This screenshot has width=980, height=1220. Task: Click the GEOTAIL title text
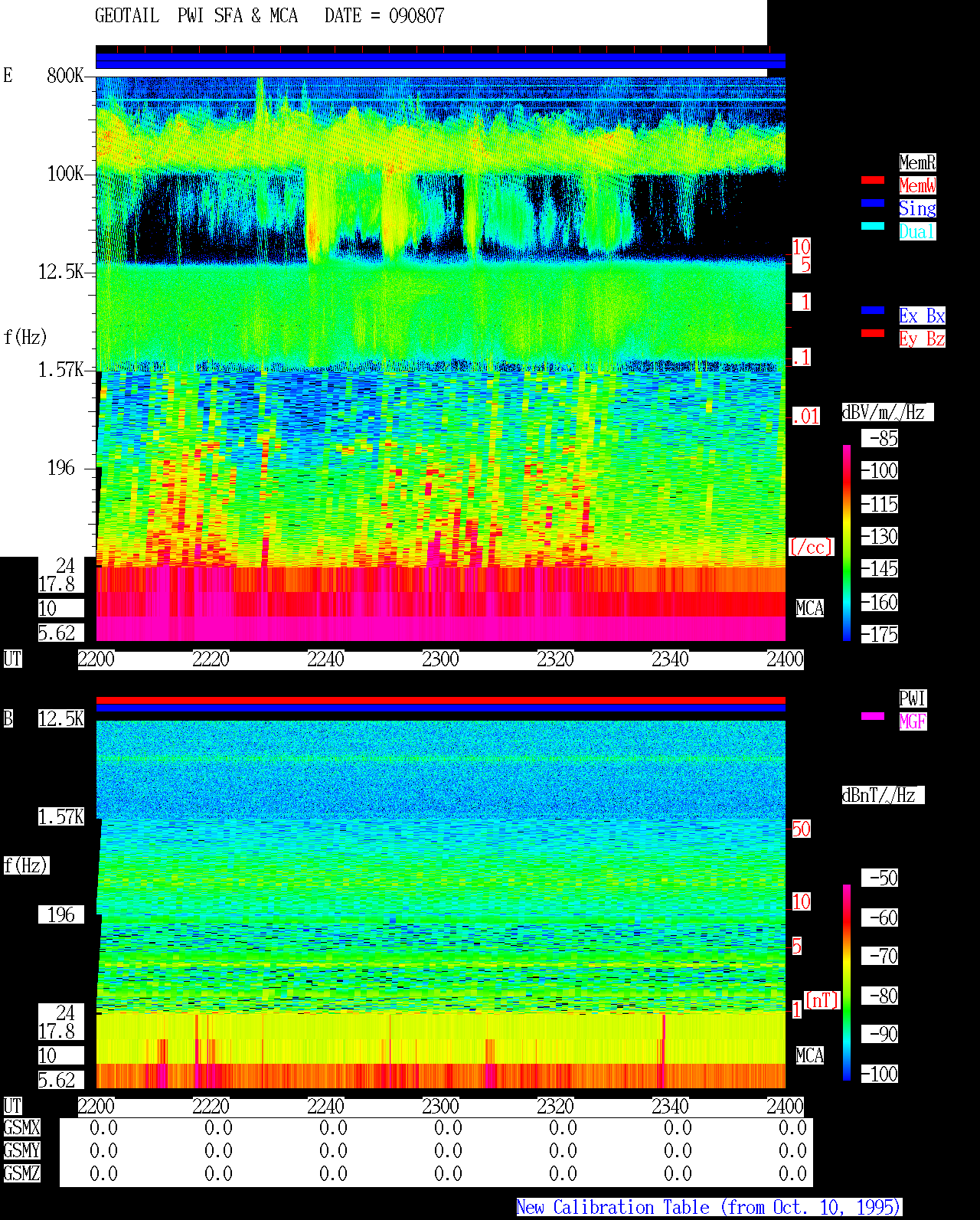127,16
